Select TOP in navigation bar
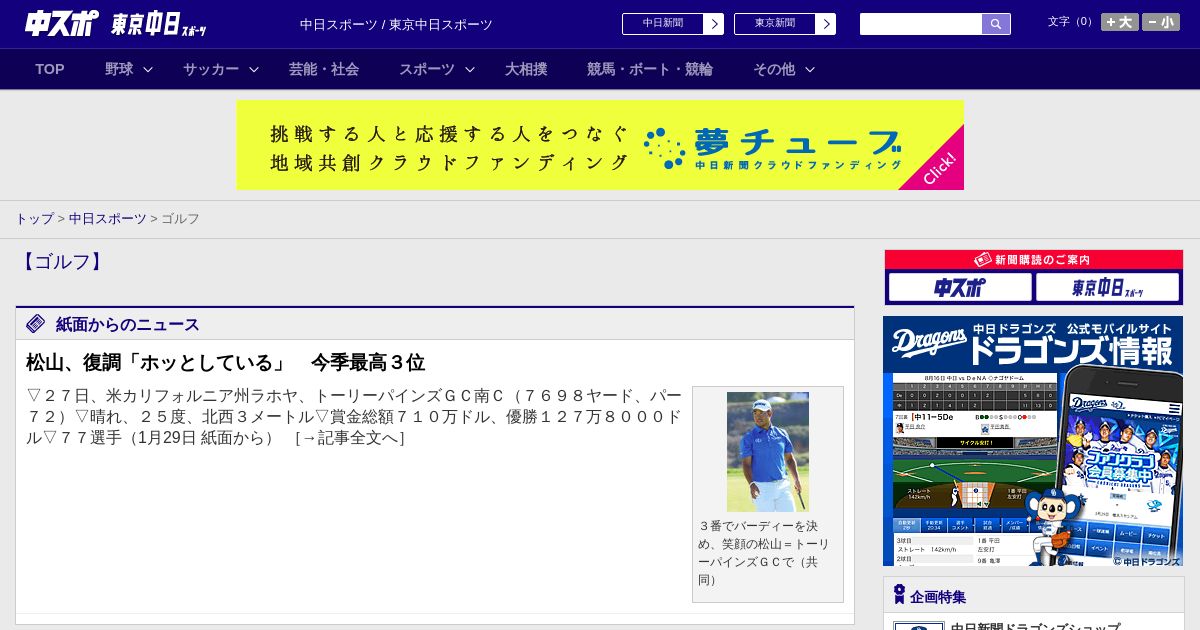 point(50,69)
